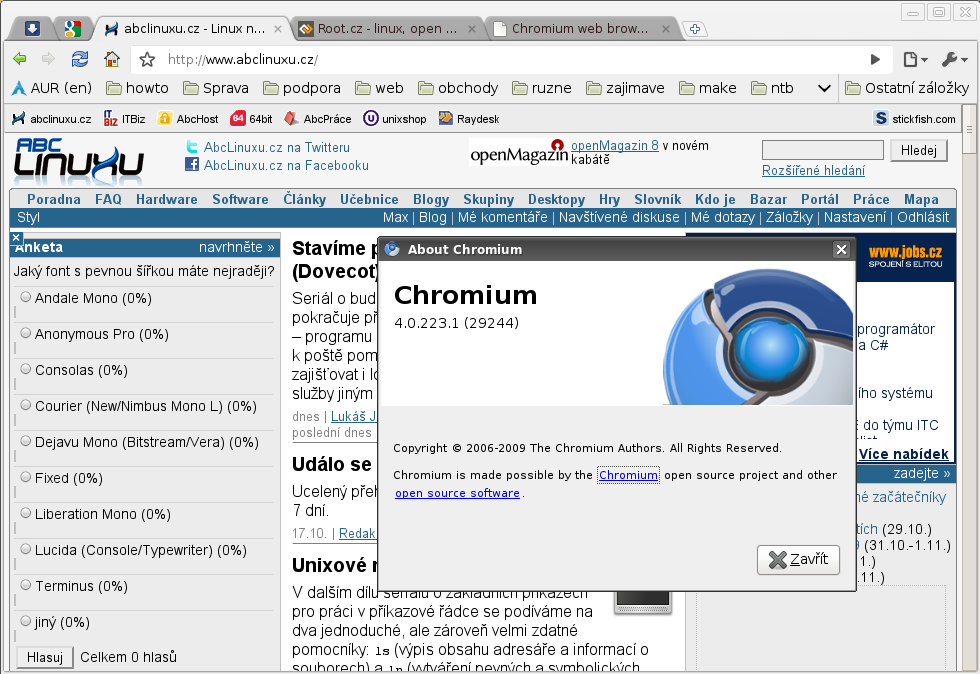Open the AbcHost toolbar shortcut
The image size is (980, 674).
click(188, 119)
